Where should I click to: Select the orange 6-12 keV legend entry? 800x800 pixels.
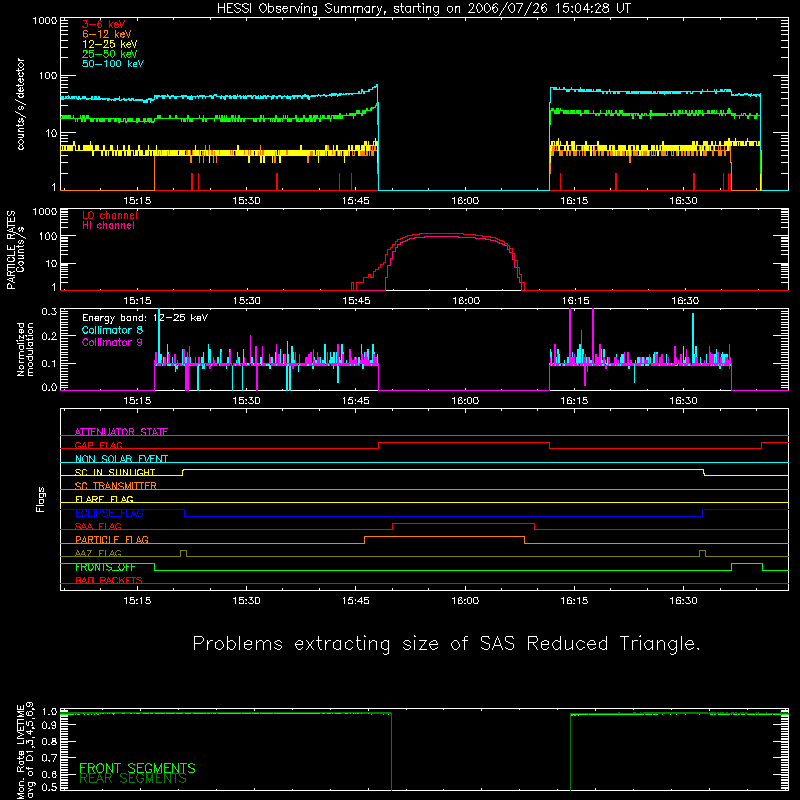click(107, 34)
